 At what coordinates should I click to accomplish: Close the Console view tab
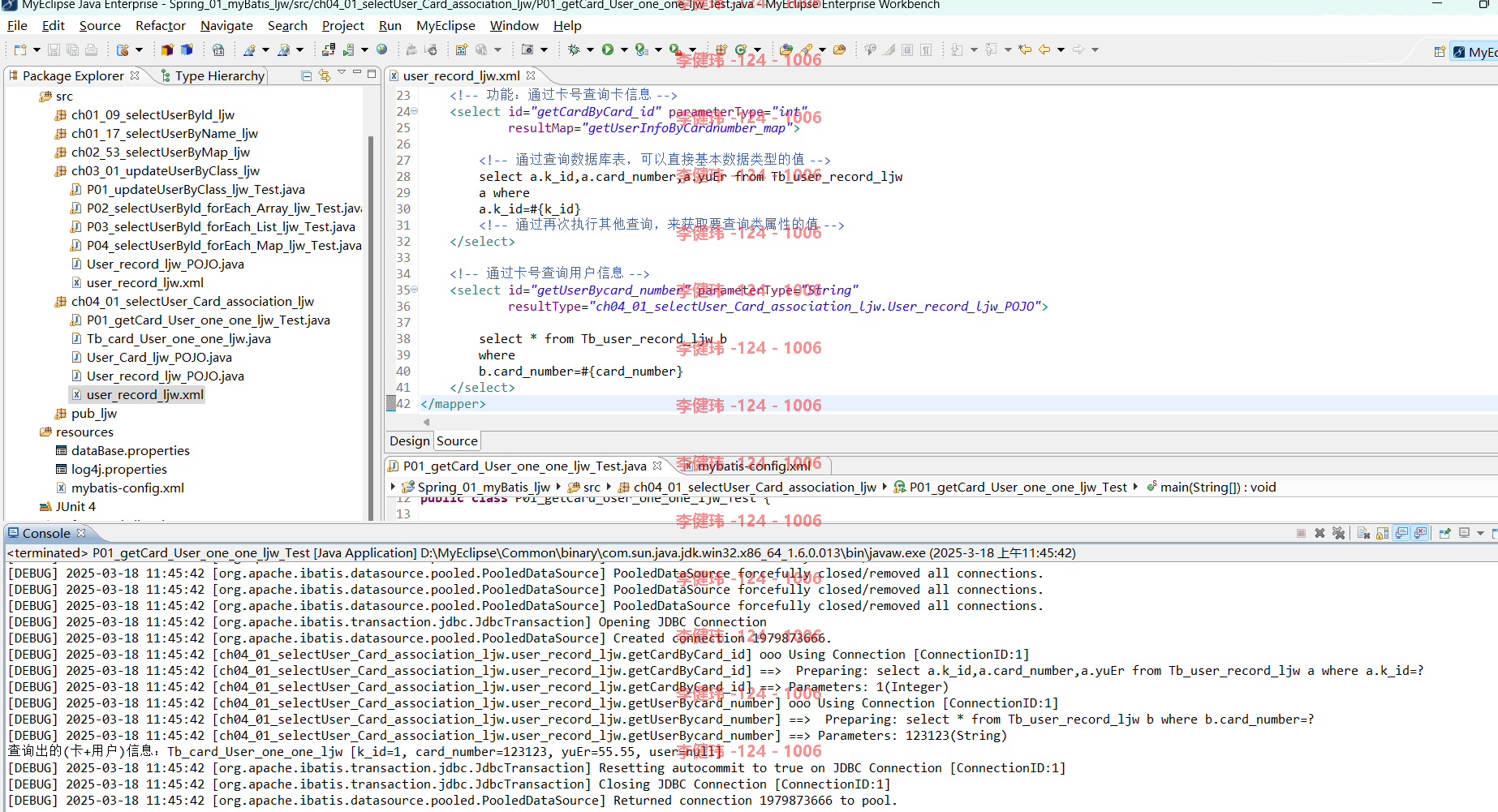(81, 533)
